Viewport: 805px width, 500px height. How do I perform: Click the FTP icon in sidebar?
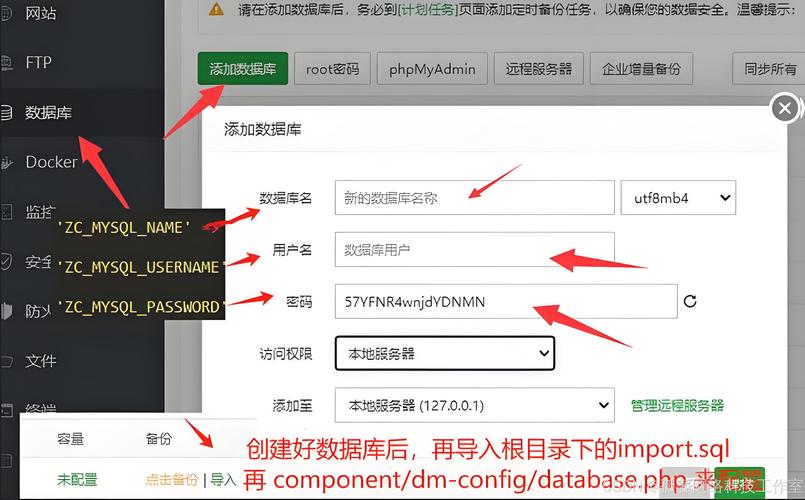(x=6, y=62)
